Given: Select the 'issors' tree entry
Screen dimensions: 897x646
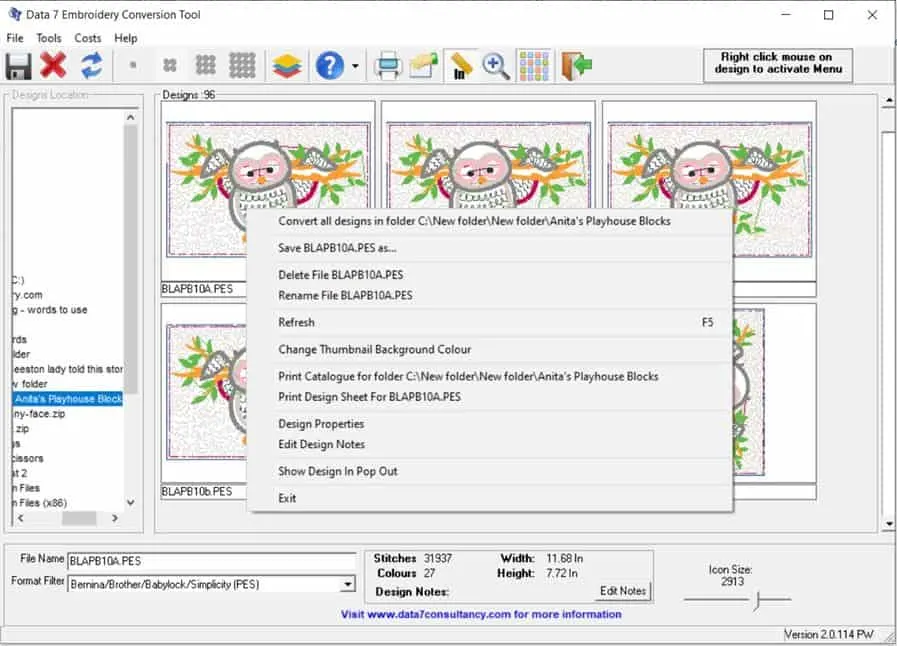Looking at the screenshot, I should pos(28,458).
